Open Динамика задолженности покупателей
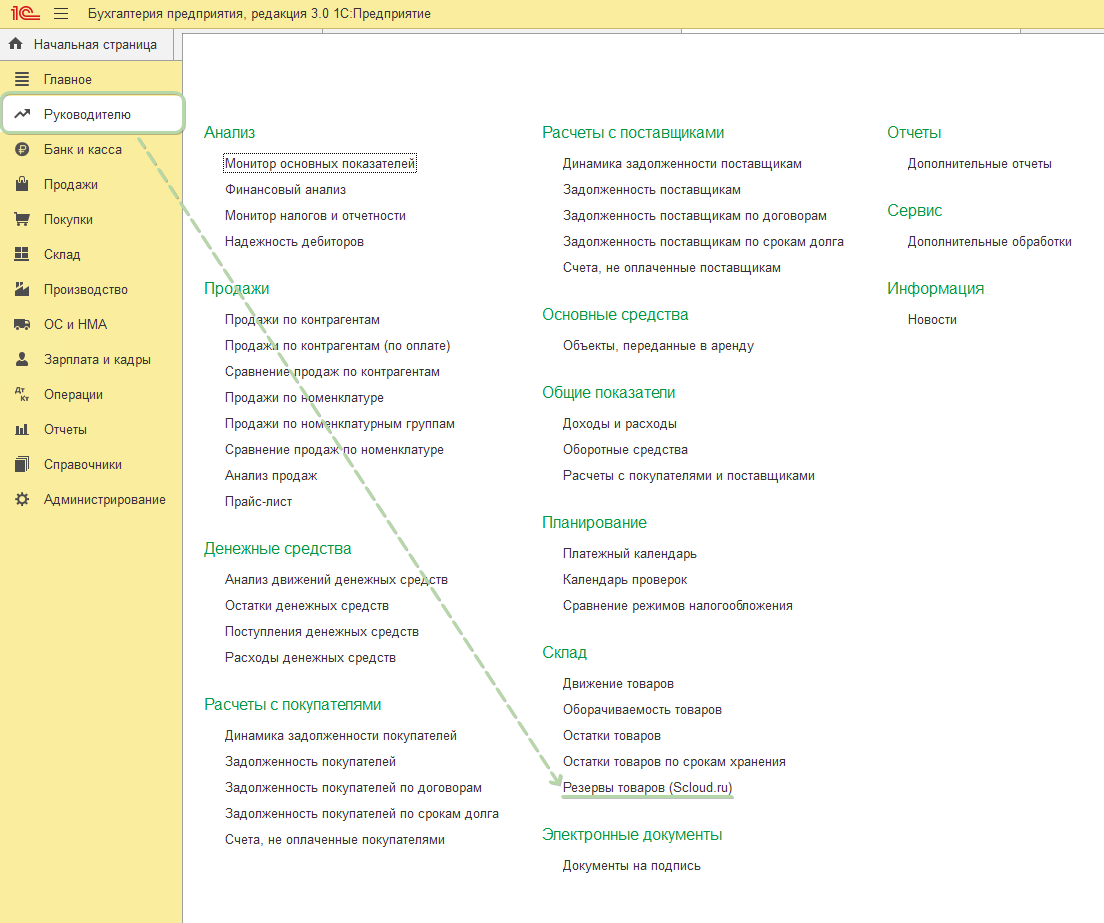 (x=341, y=736)
